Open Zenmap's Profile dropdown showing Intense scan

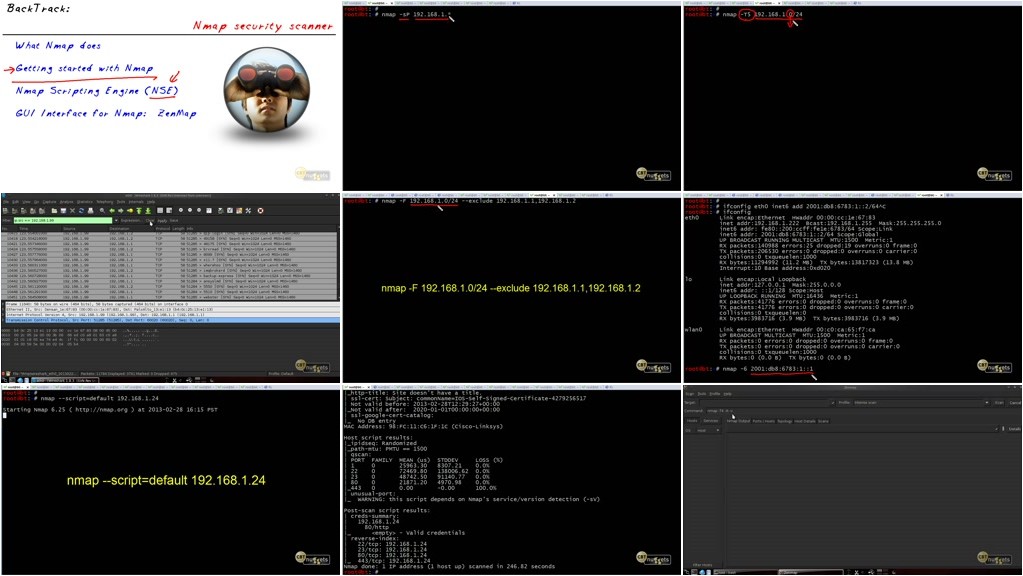(x=922, y=402)
